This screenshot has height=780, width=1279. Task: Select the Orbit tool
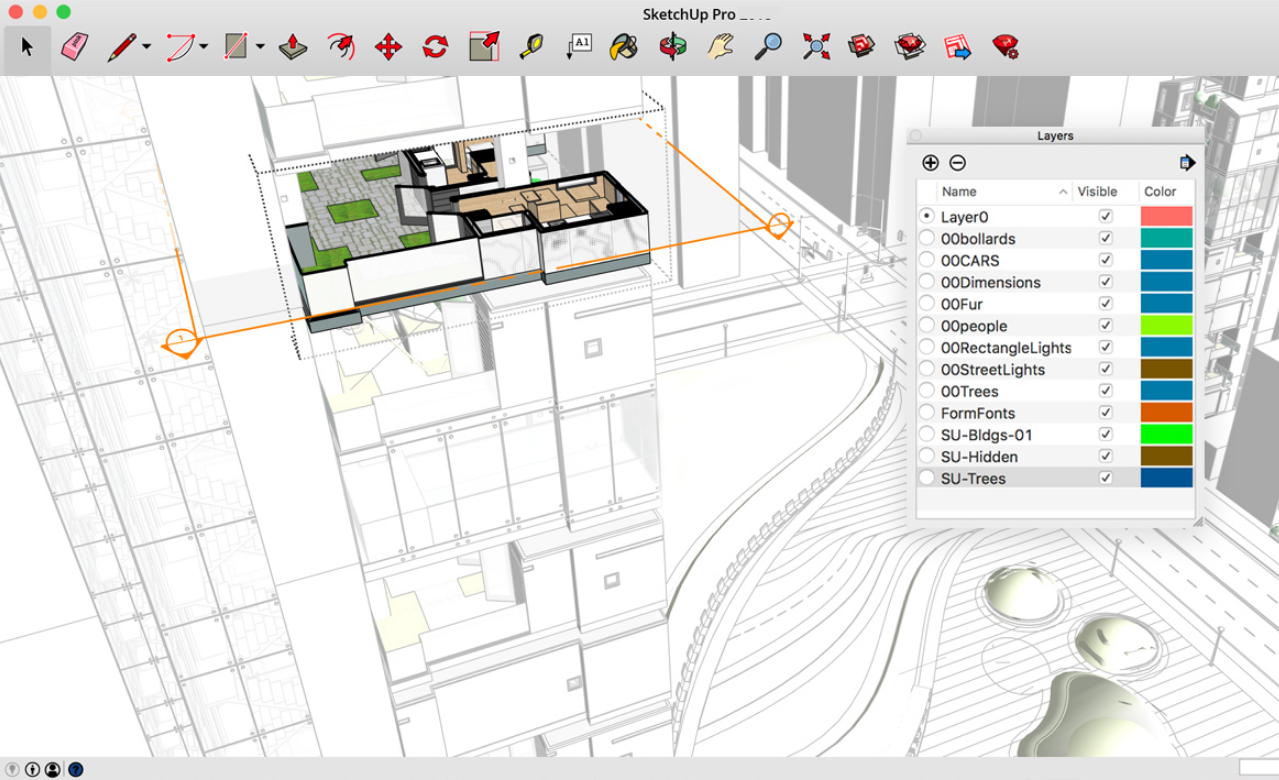(673, 47)
